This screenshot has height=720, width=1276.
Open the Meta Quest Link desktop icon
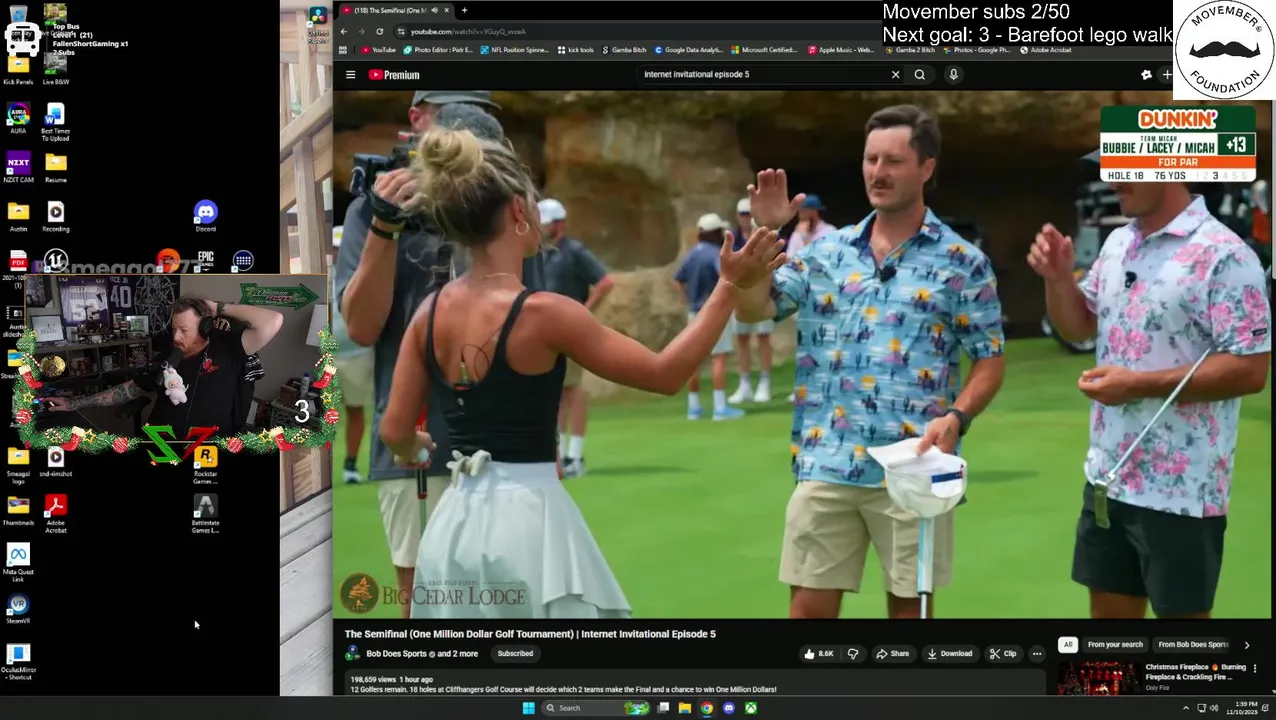(x=18, y=564)
